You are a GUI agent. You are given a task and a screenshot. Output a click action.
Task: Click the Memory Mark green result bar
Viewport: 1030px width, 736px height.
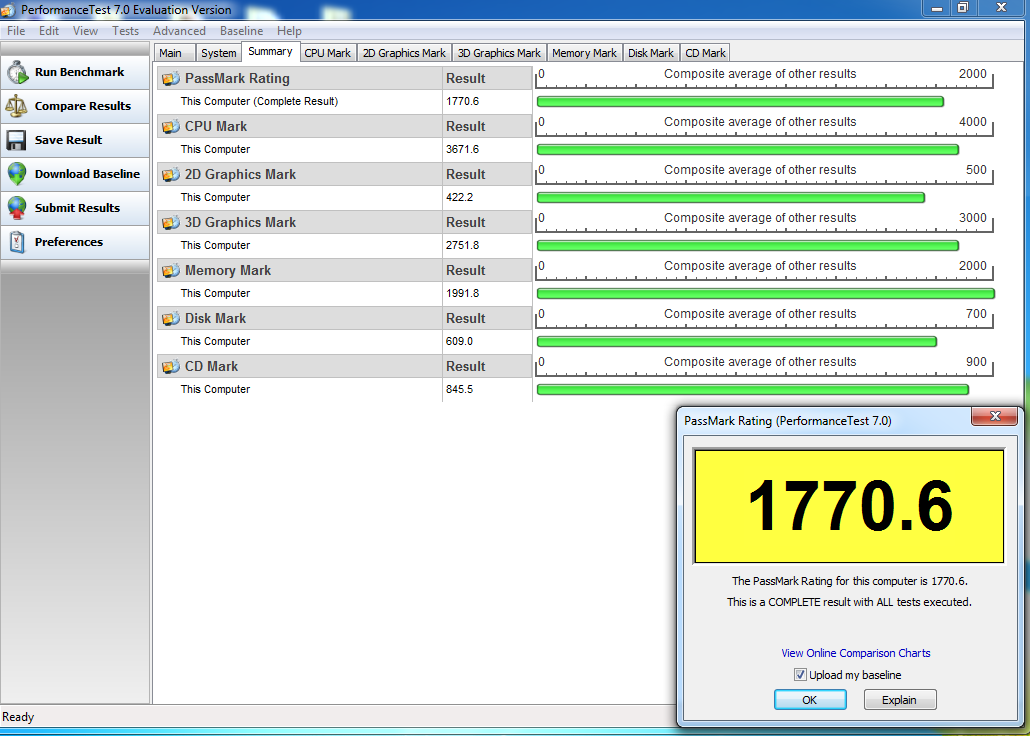click(x=765, y=294)
